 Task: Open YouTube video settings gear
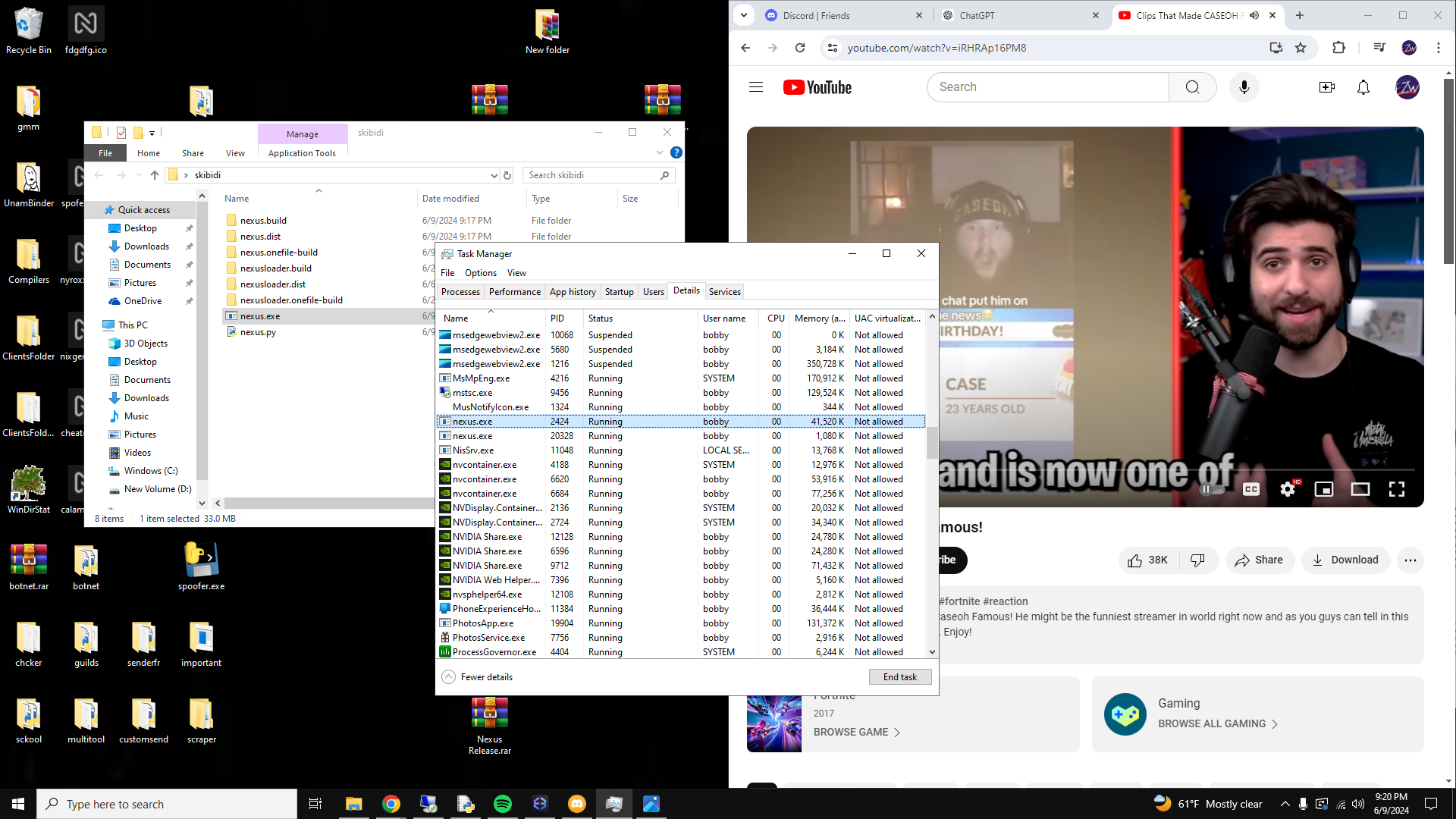coord(1287,489)
